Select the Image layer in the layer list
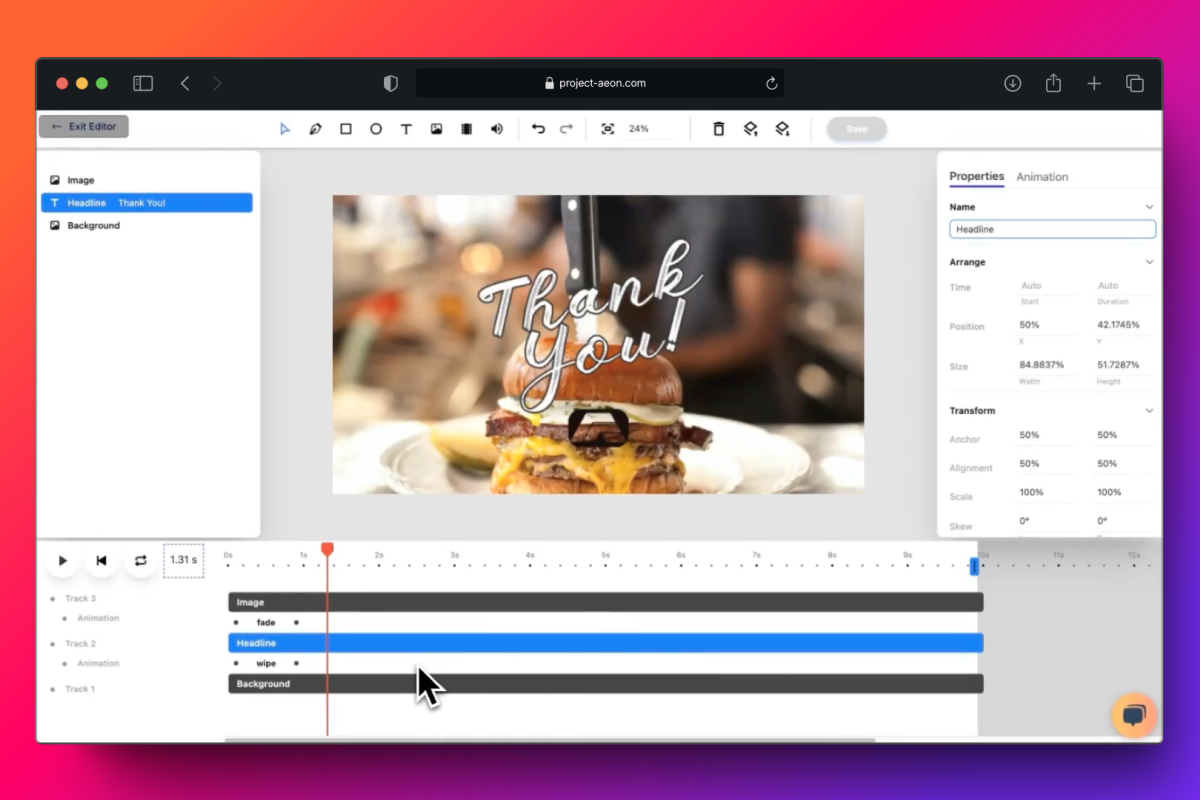 [x=146, y=180]
